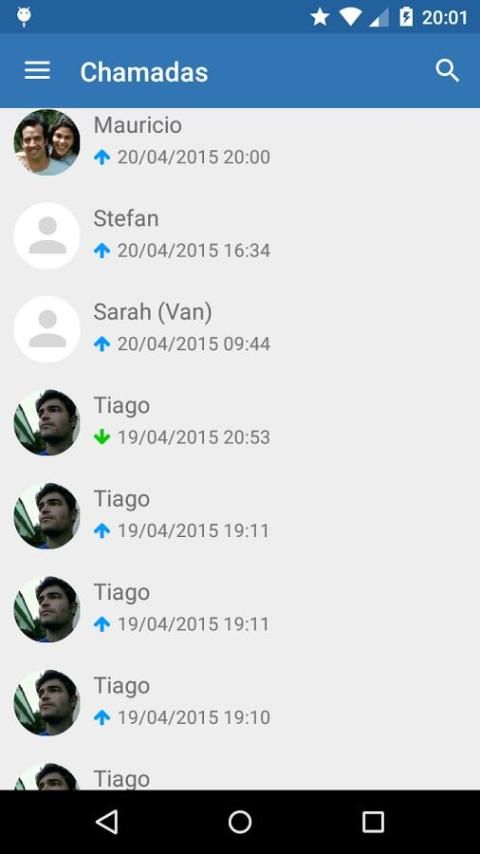Open Mauricio call entry
The image size is (480, 854).
click(240, 142)
